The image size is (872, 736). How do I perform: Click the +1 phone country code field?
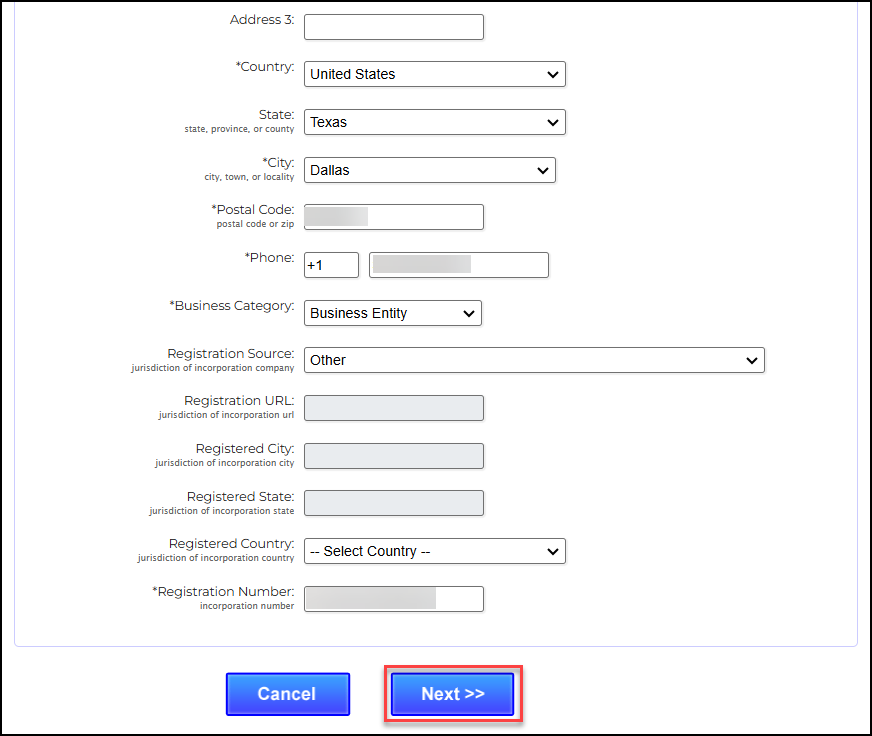pyautogui.click(x=331, y=265)
